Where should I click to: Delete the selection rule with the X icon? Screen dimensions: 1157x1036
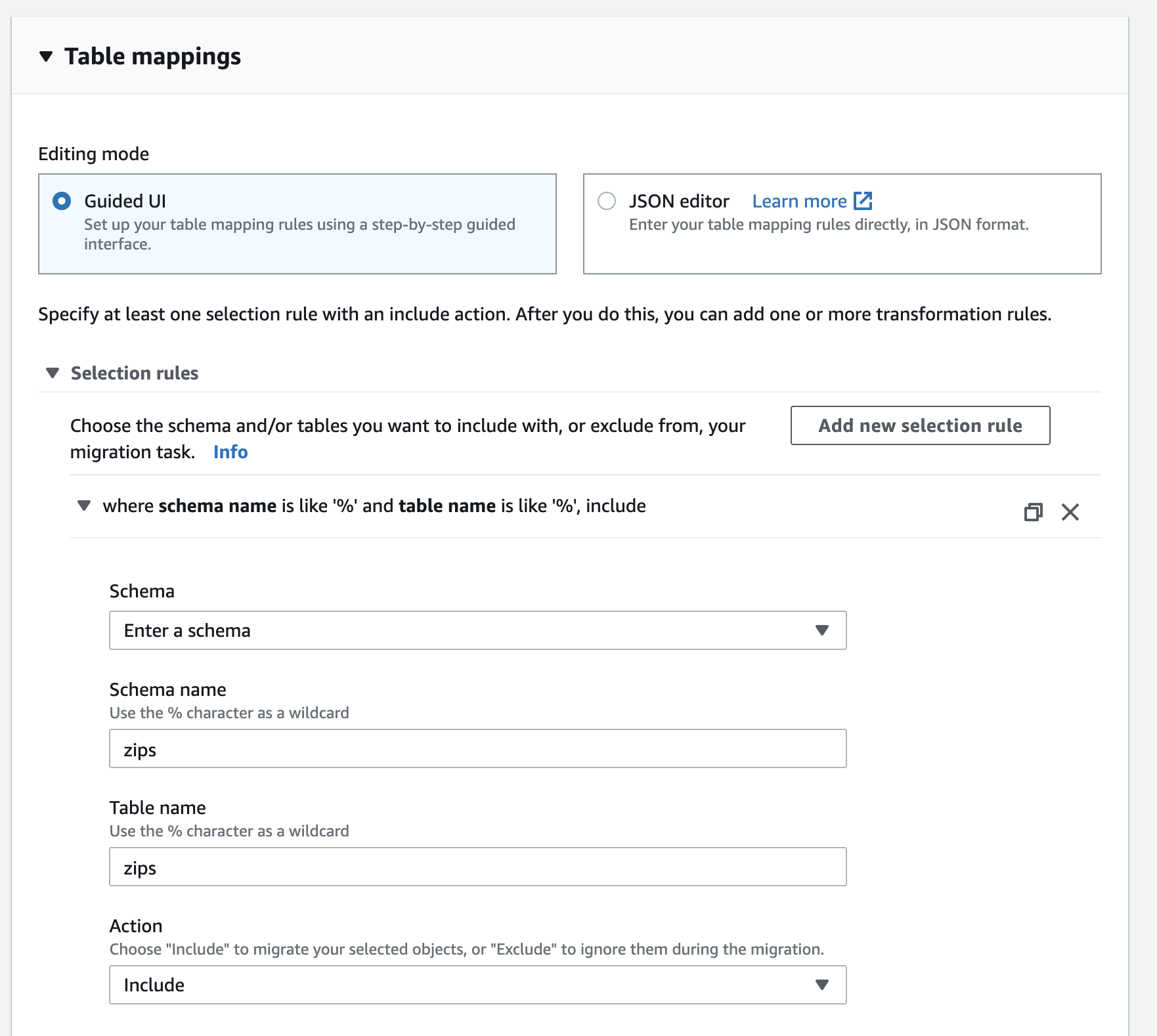(1071, 513)
